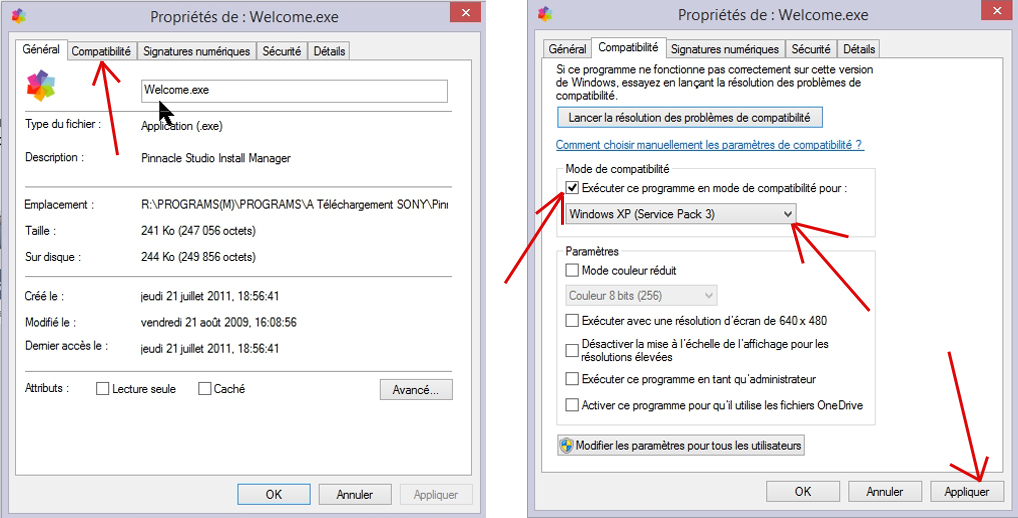
Task: Select Général tab in right window
Action: pyautogui.click(x=567, y=49)
